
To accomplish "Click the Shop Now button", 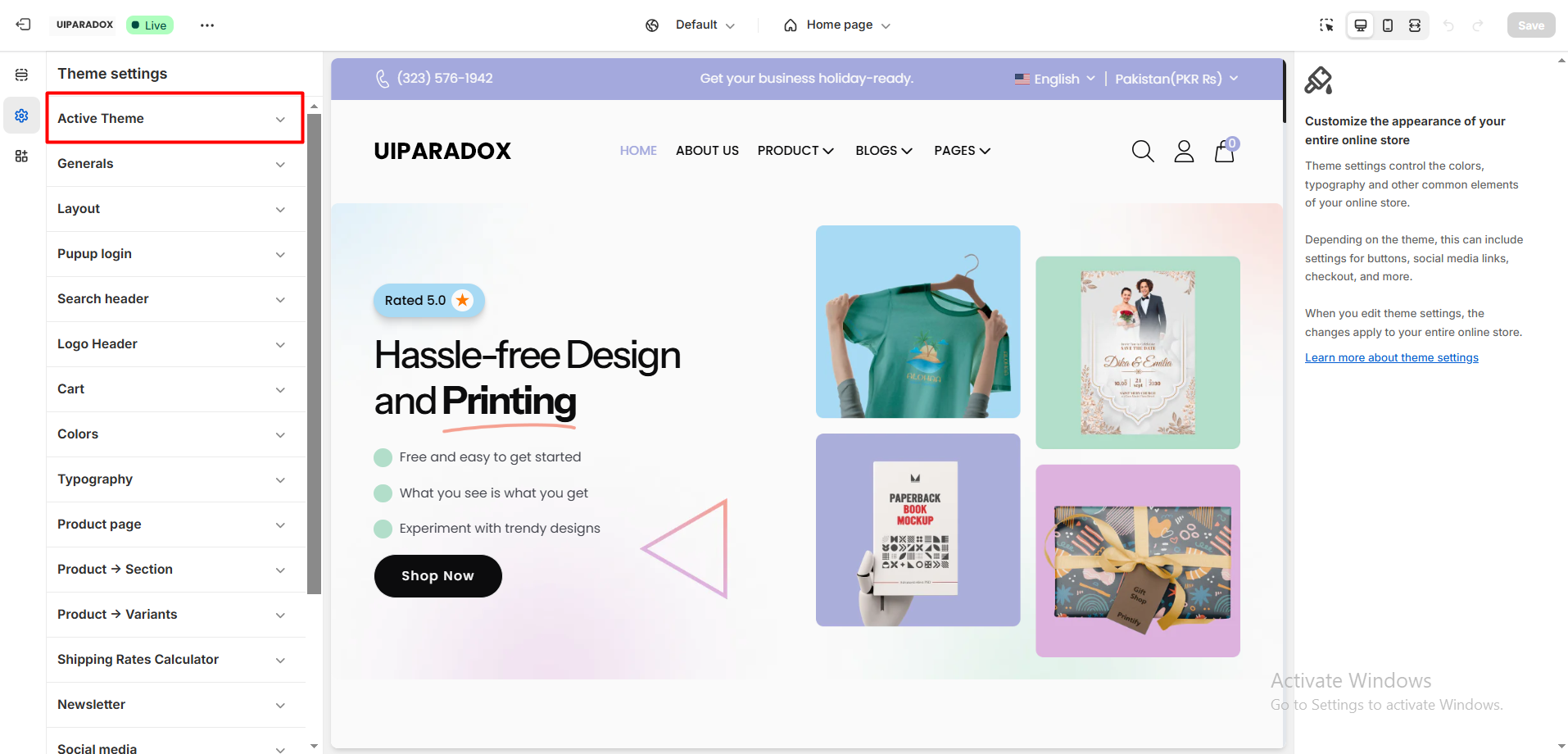I will (437, 576).
